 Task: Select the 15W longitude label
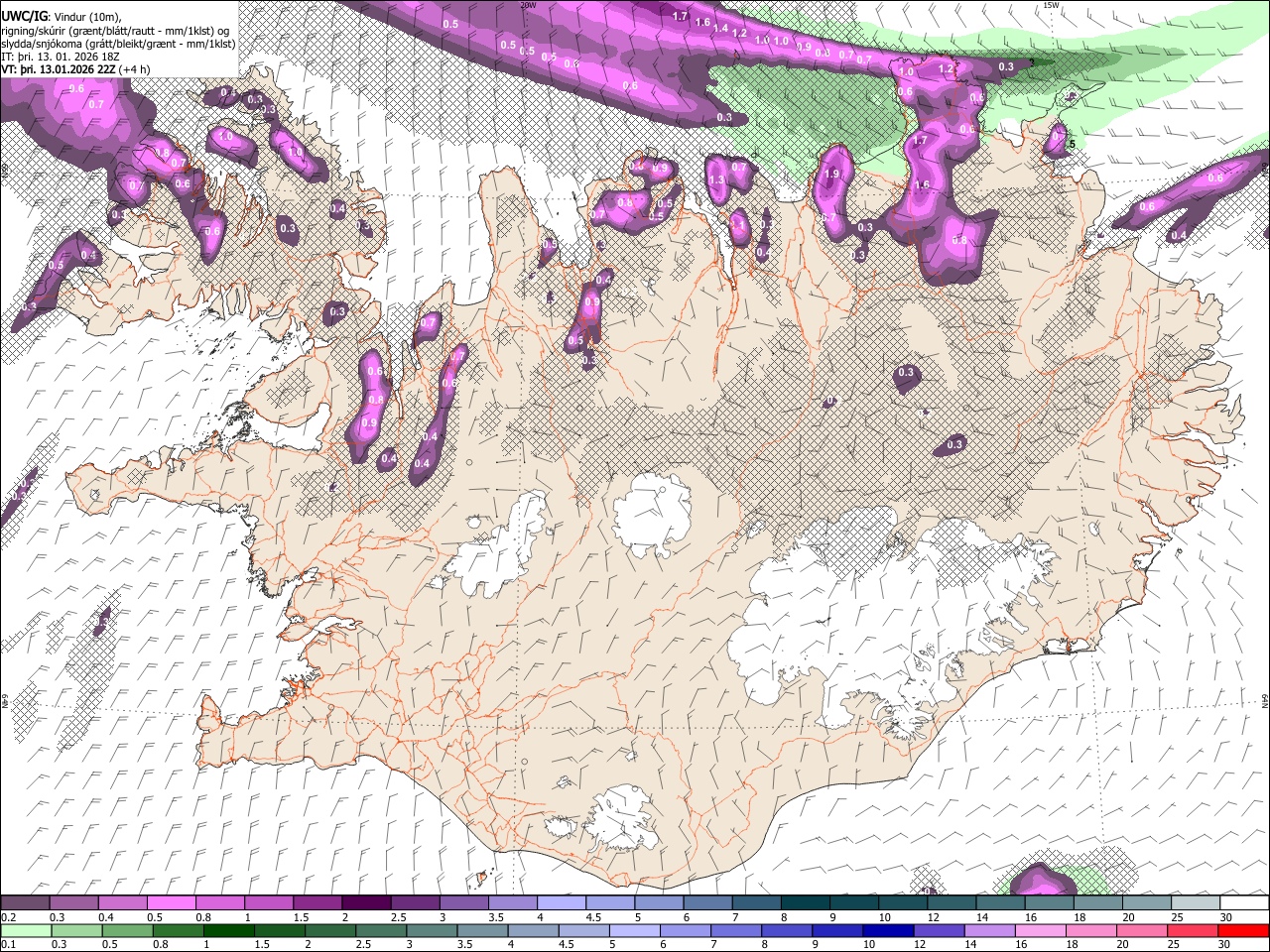click(1051, 5)
